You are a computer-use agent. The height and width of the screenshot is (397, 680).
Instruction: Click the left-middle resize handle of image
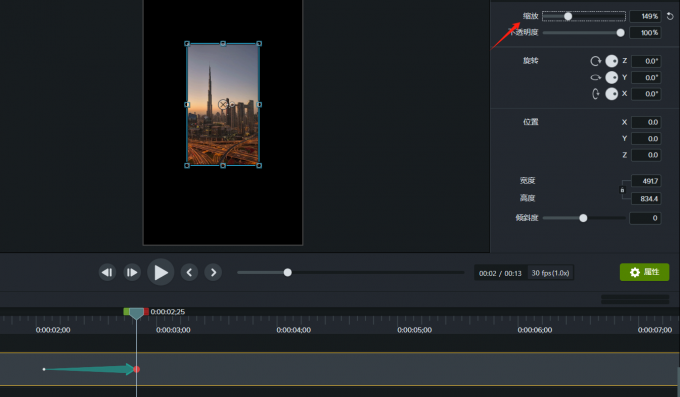[x=187, y=105]
